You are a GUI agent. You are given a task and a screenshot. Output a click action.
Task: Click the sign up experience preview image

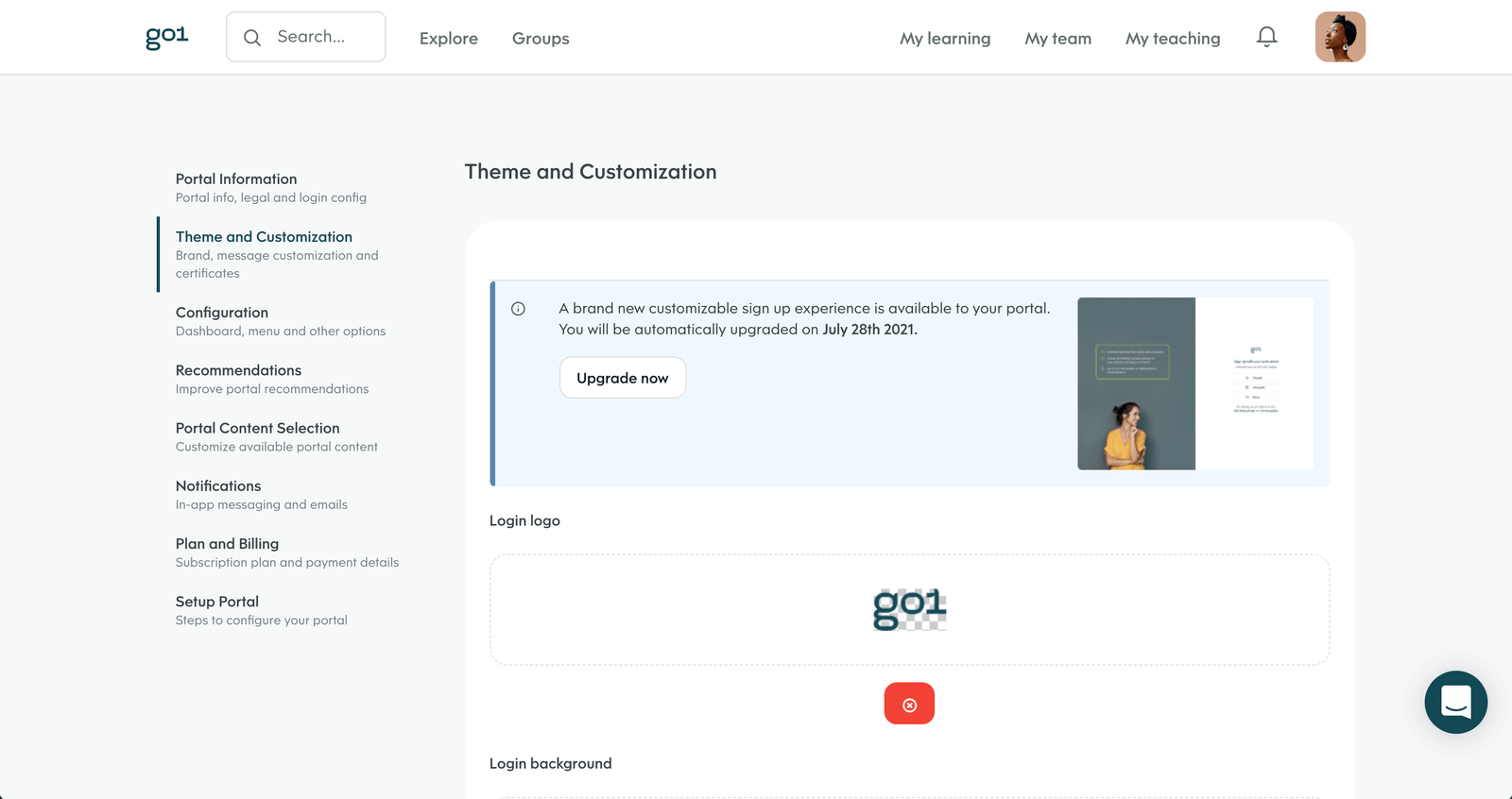[1194, 383]
